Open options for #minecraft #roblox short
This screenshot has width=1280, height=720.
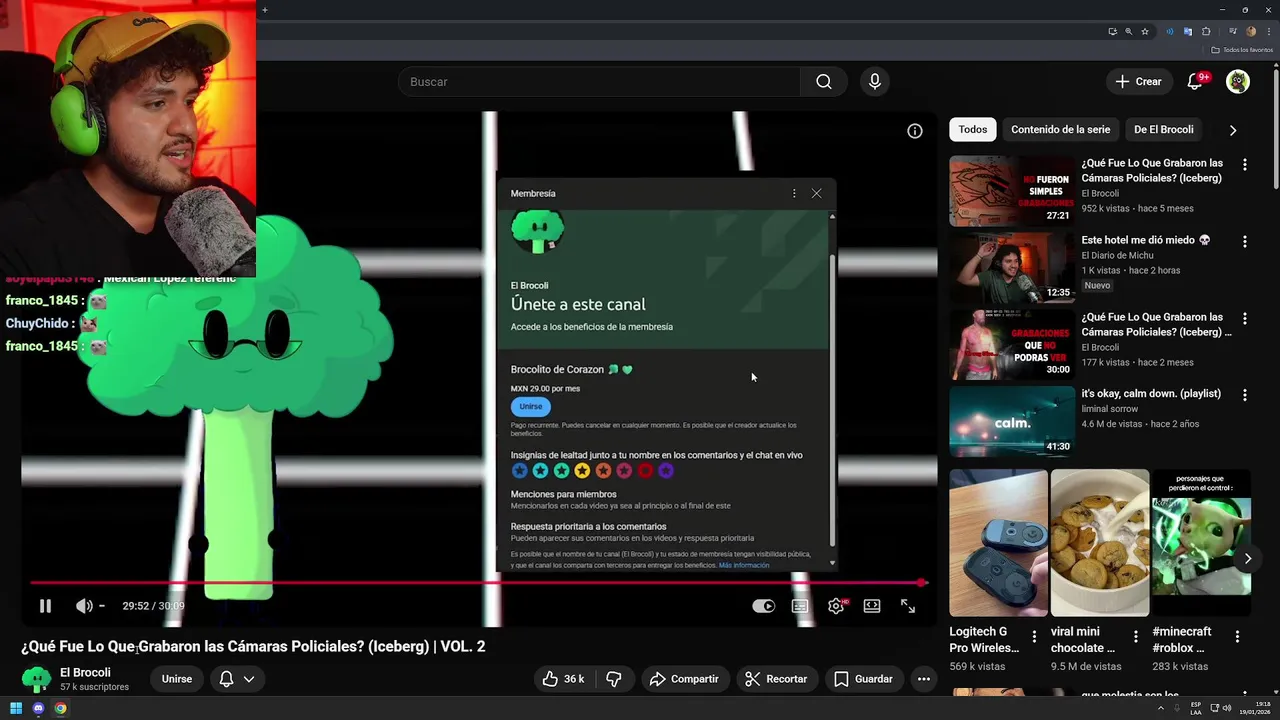(1237, 636)
